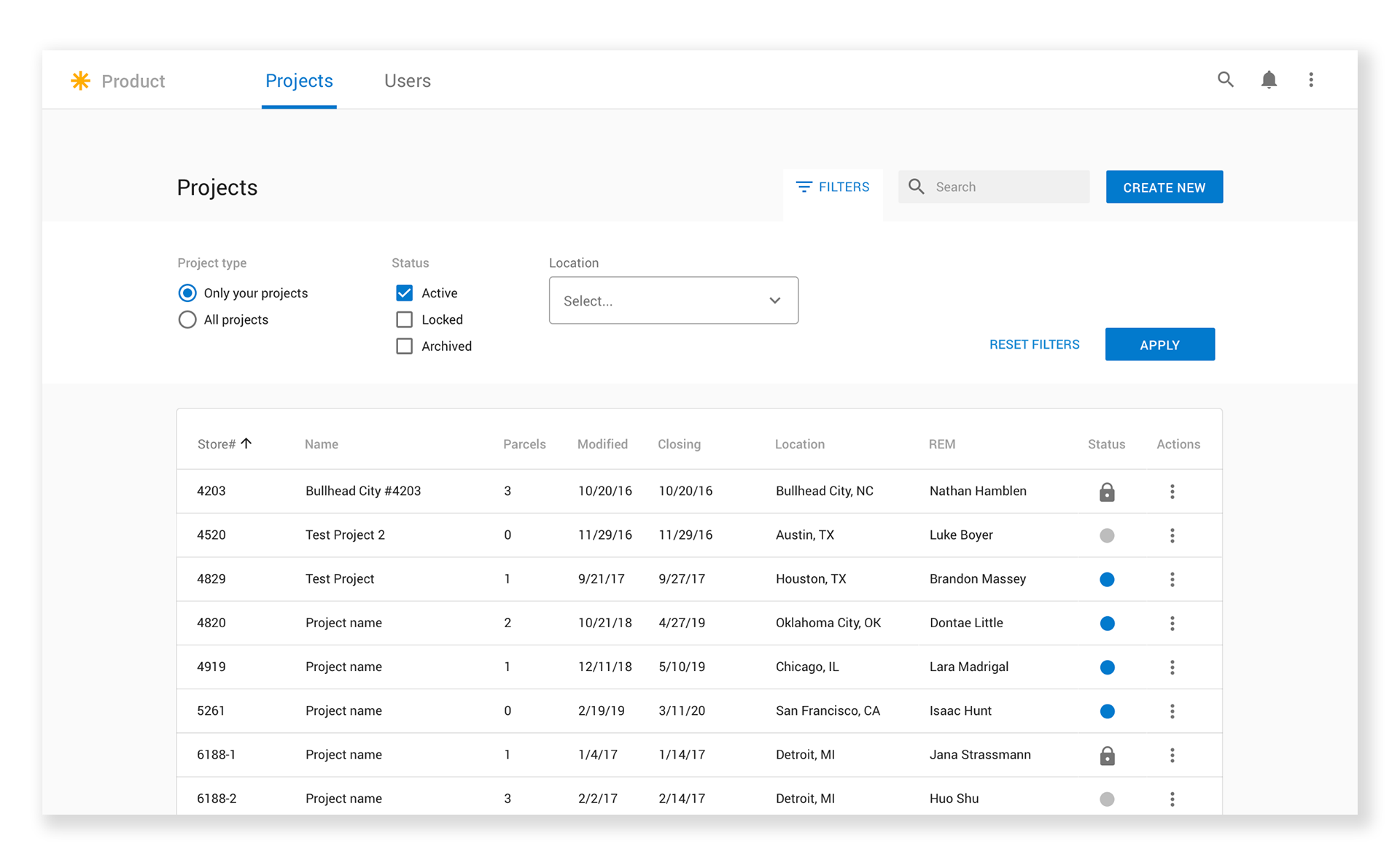Click the blue status dot for store 5261
1400x865 pixels.
point(1107,711)
